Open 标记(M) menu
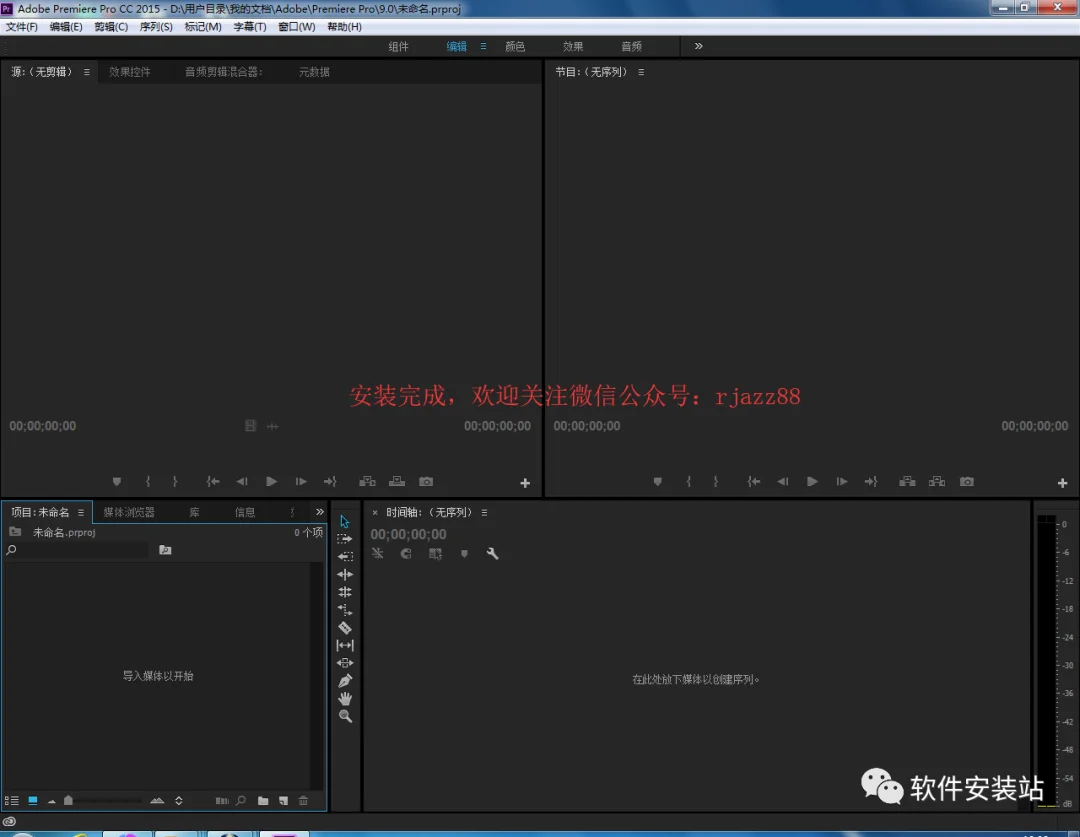Screen dimensions: 1080x837 203,27
